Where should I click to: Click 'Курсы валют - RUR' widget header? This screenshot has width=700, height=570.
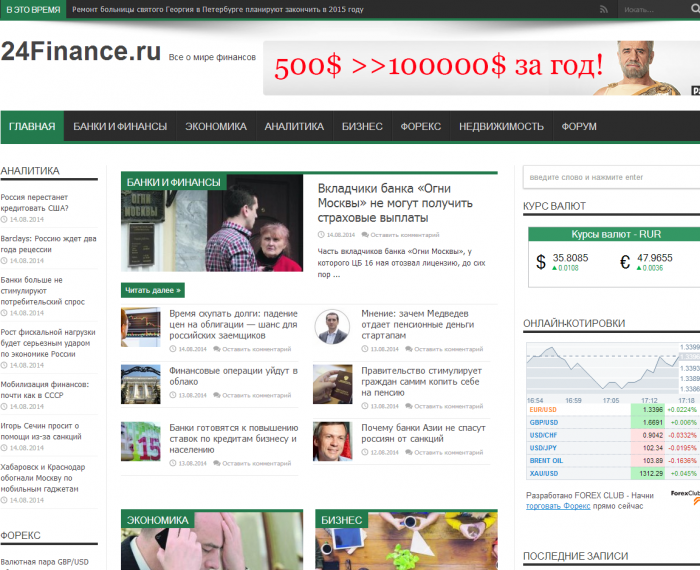[x=615, y=234]
